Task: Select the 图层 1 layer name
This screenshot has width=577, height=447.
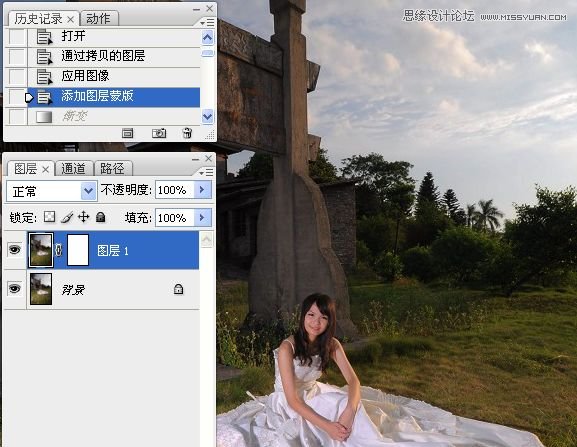Action: pos(113,251)
